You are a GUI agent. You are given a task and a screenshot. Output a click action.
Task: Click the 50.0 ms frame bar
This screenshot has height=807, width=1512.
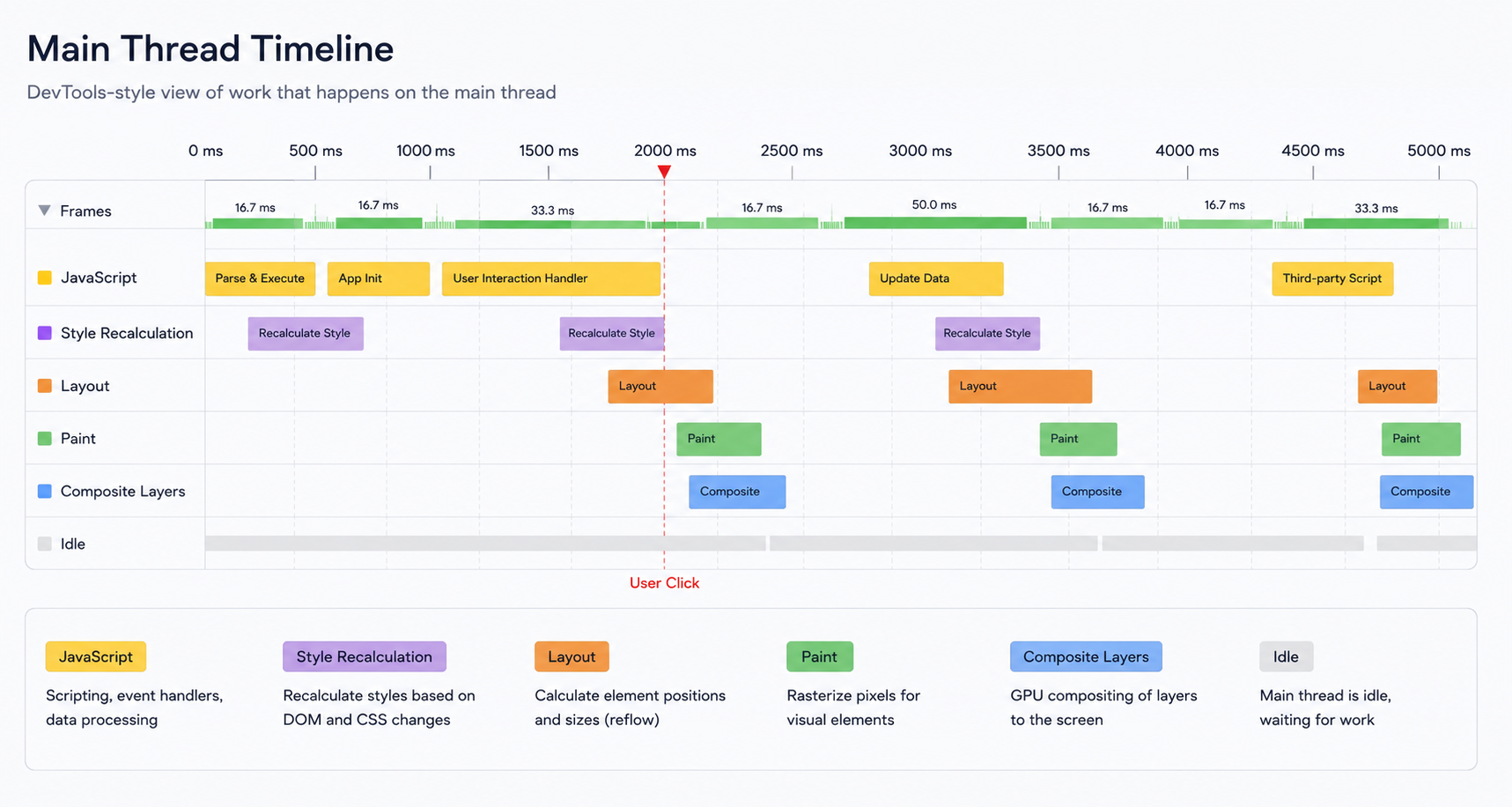coord(935,223)
